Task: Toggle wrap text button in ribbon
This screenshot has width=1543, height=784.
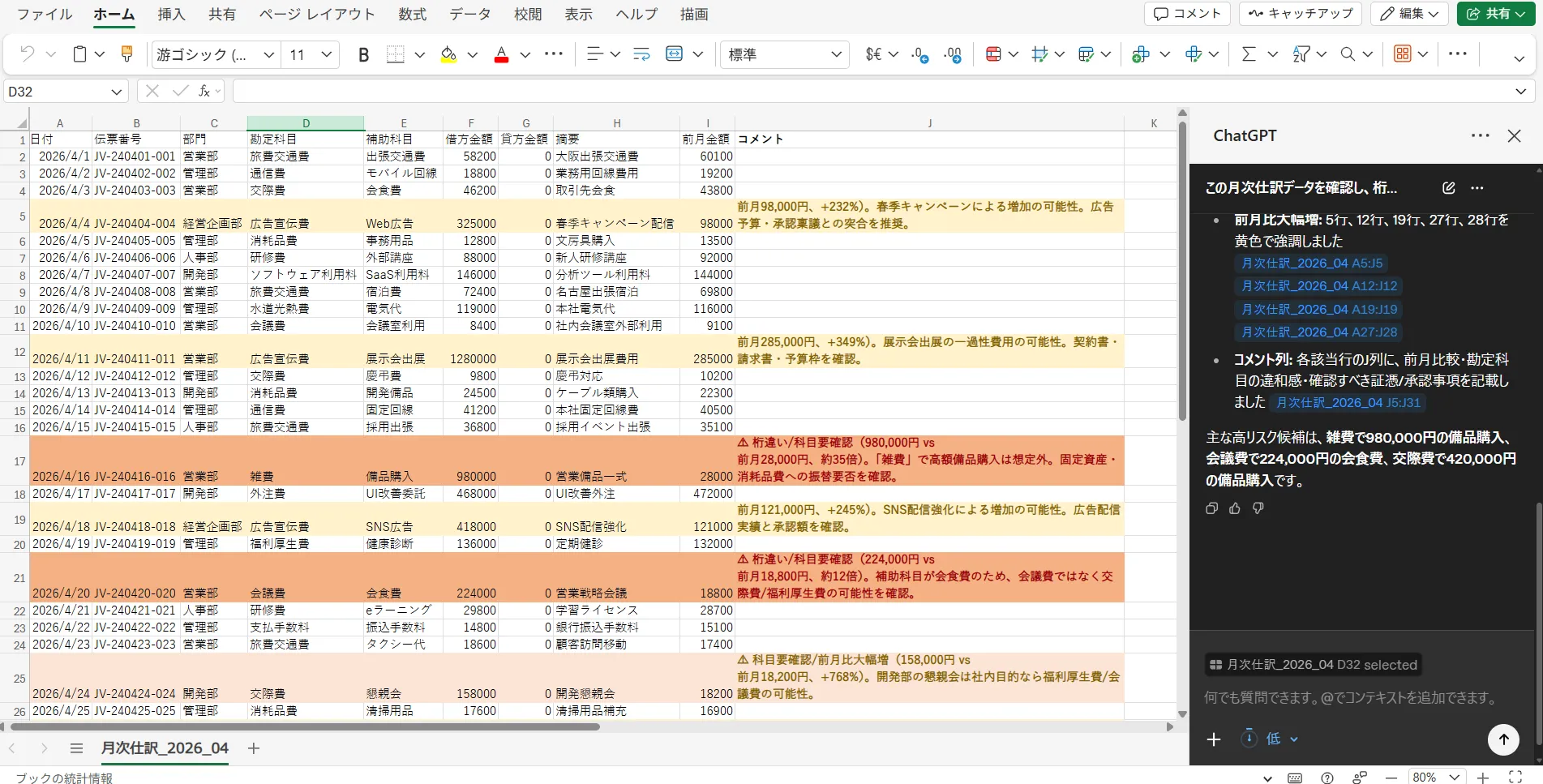Action: [641, 54]
